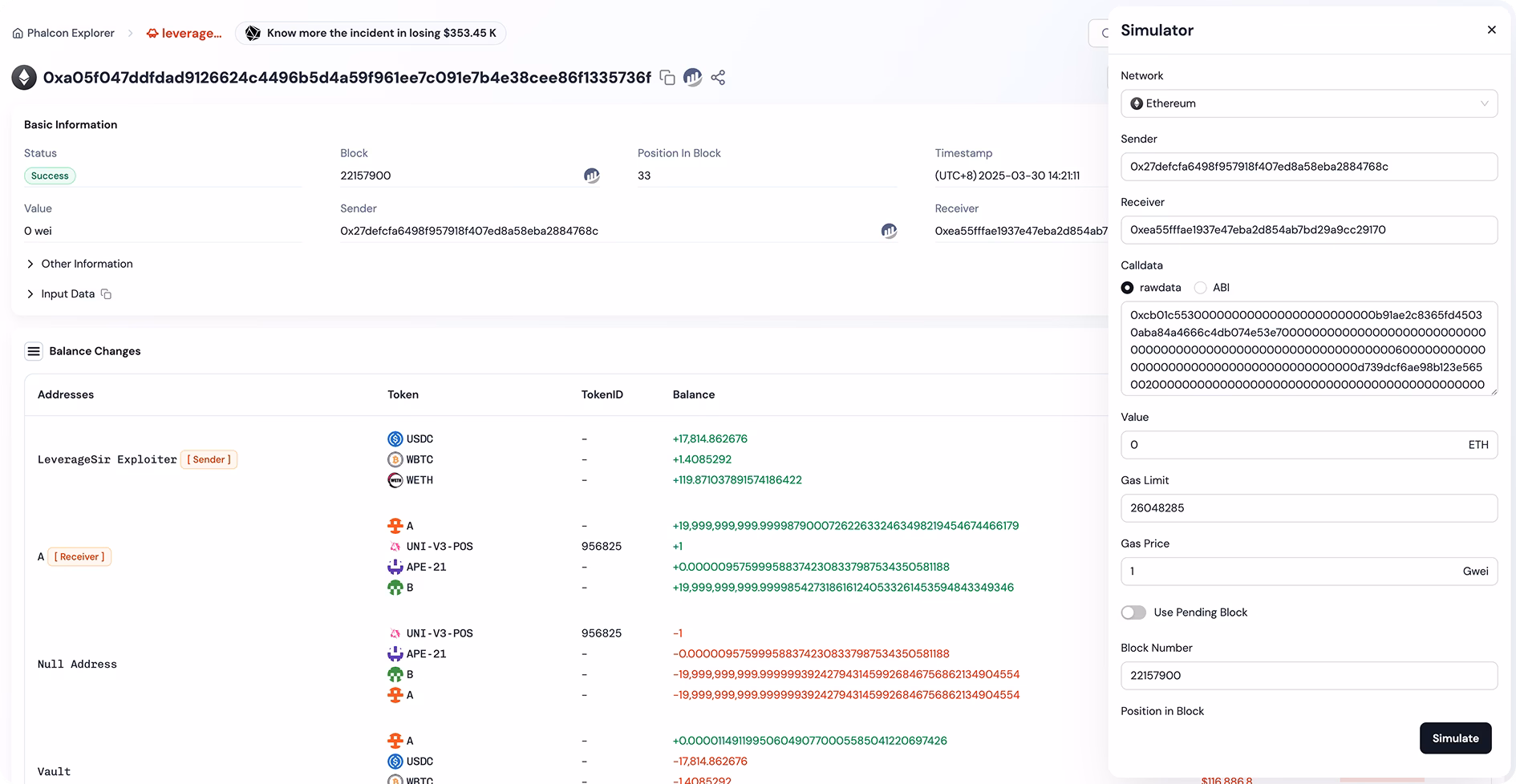Edit the Gas Price Gwei field
This screenshot has height=784, width=1516.
(1309, 572)
